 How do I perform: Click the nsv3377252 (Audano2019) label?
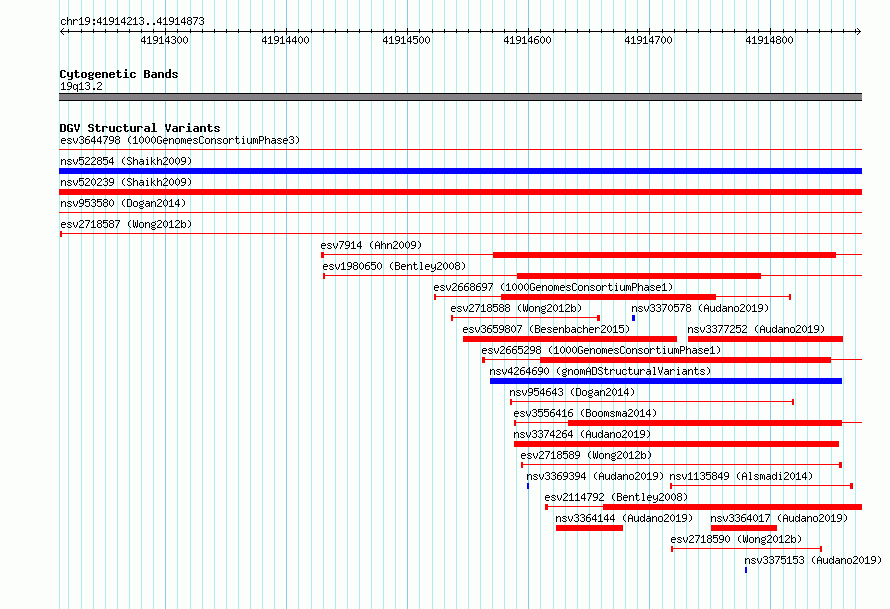pyautogui.click(x=756, y=329)
